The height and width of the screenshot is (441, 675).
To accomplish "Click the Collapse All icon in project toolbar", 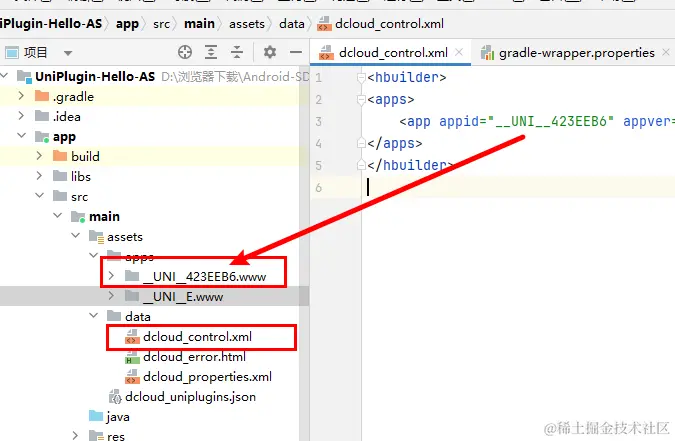I will coord(237,52).
